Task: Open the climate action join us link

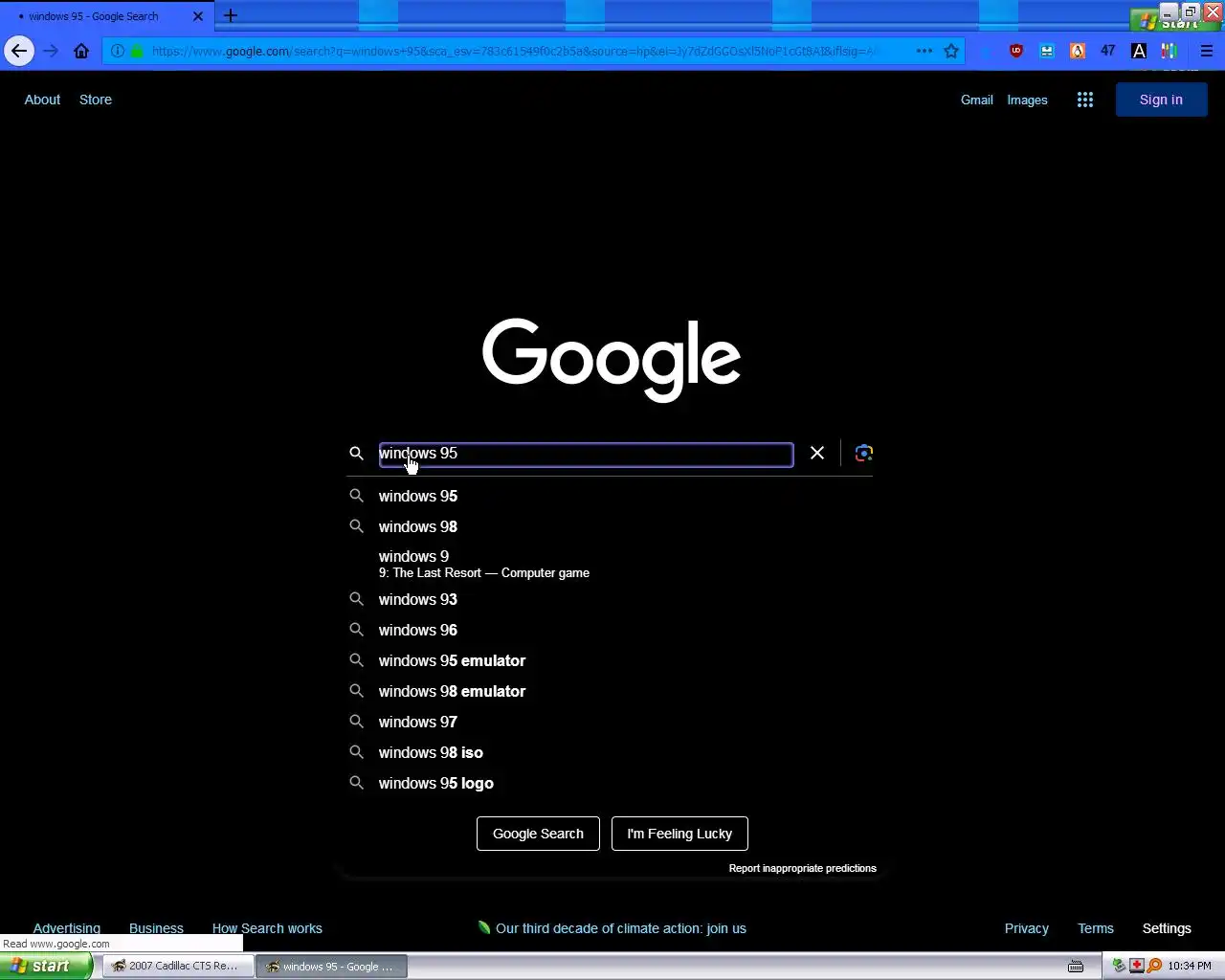Action: (x=620, y=928)
